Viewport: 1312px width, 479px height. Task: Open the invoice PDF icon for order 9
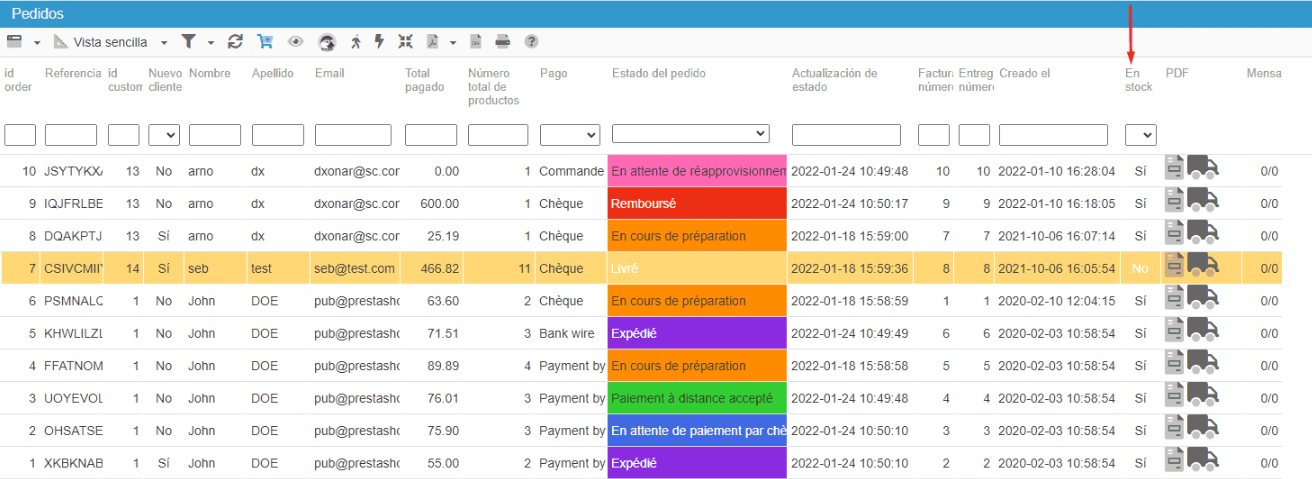pos(1175,200)
